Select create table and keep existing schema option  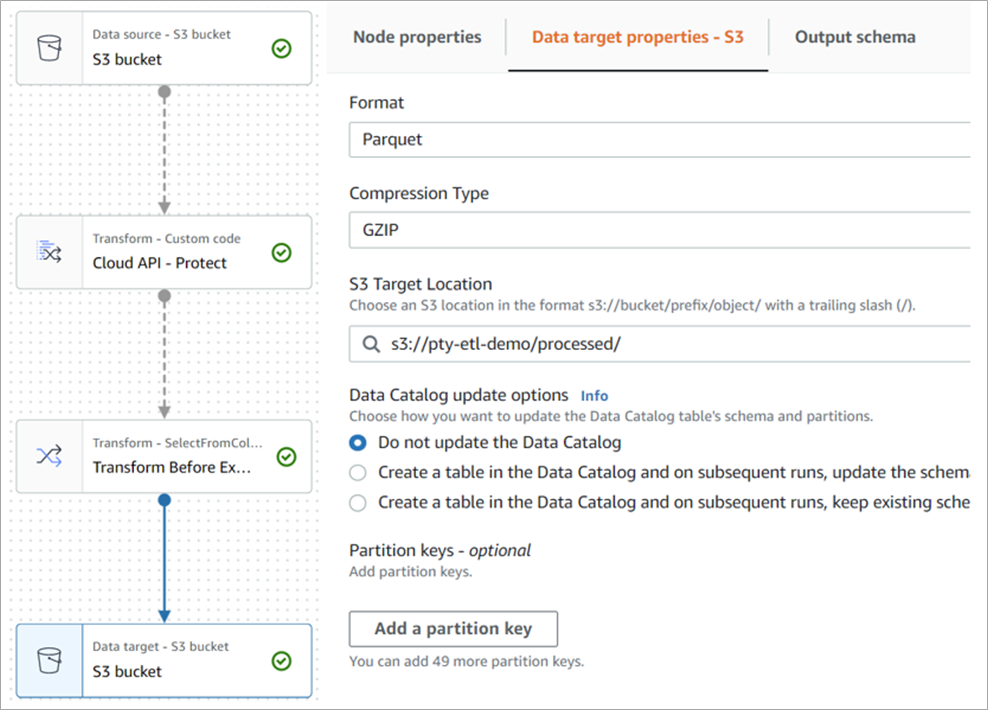358,503
